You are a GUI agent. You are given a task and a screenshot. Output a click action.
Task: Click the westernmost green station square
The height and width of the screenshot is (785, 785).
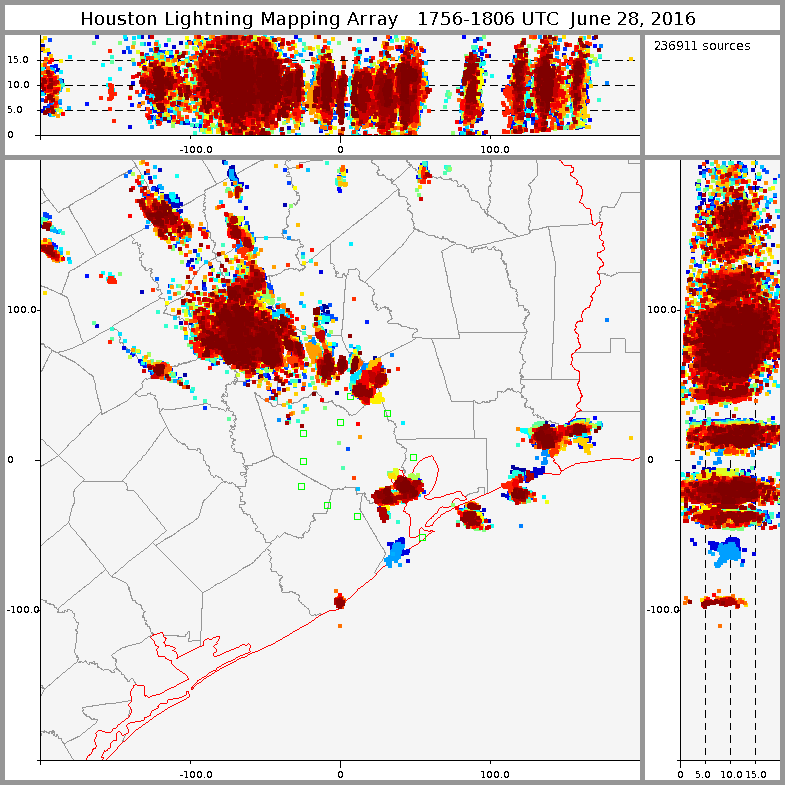click(301, 486)
